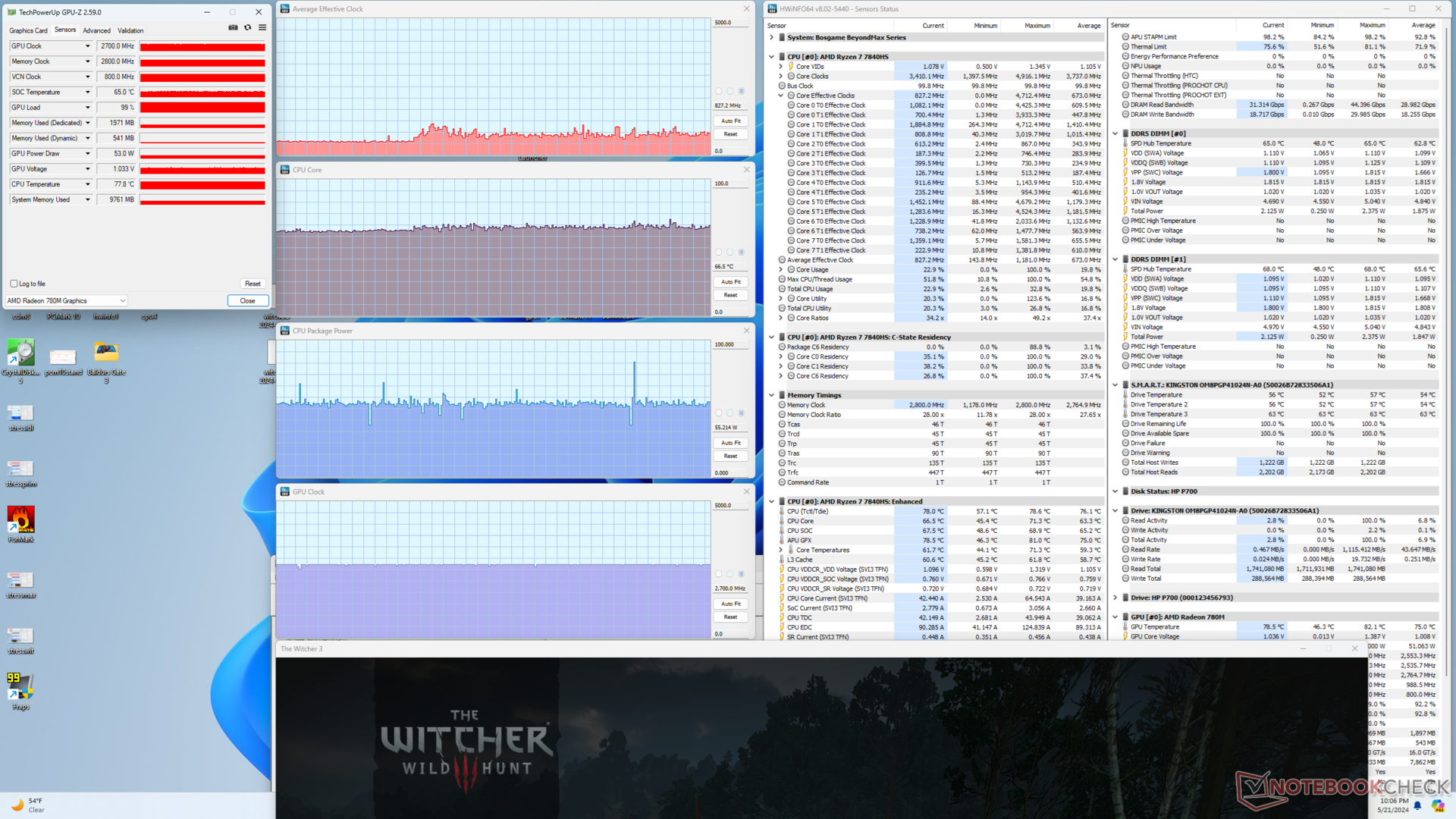Click the maximum value field 5000.0 of the GPU Clock graph
The width and height of the screenshot is (1456, 819).
pyautogui.click(x=730, y=505)
